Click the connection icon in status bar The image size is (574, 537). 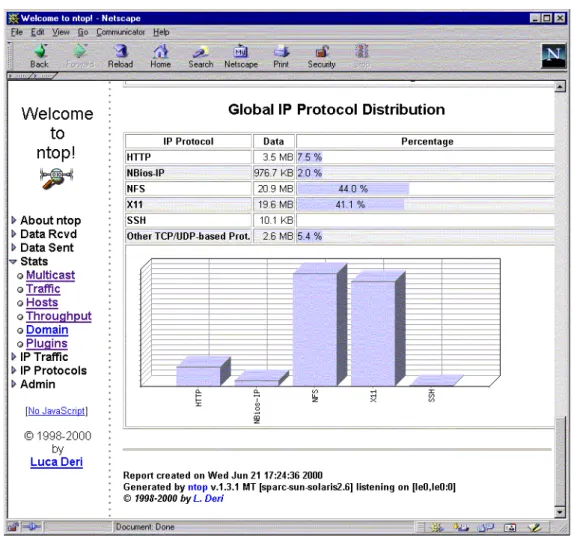[32, 527]
